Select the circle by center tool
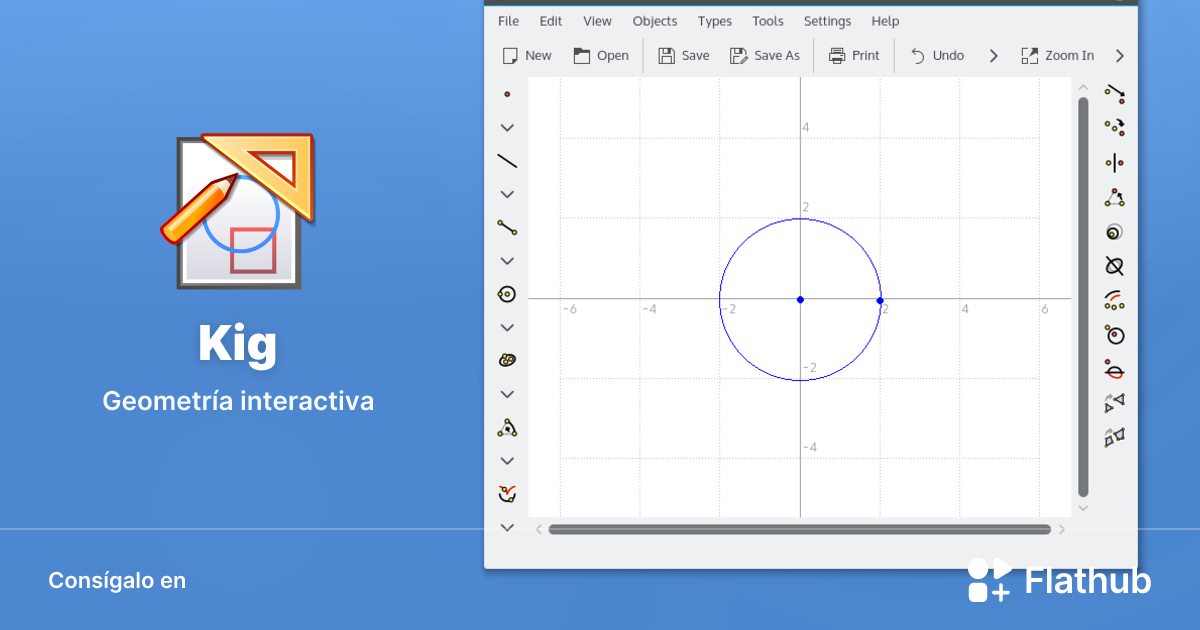This screenshot has height=630, width=1200. coord(507,294)
